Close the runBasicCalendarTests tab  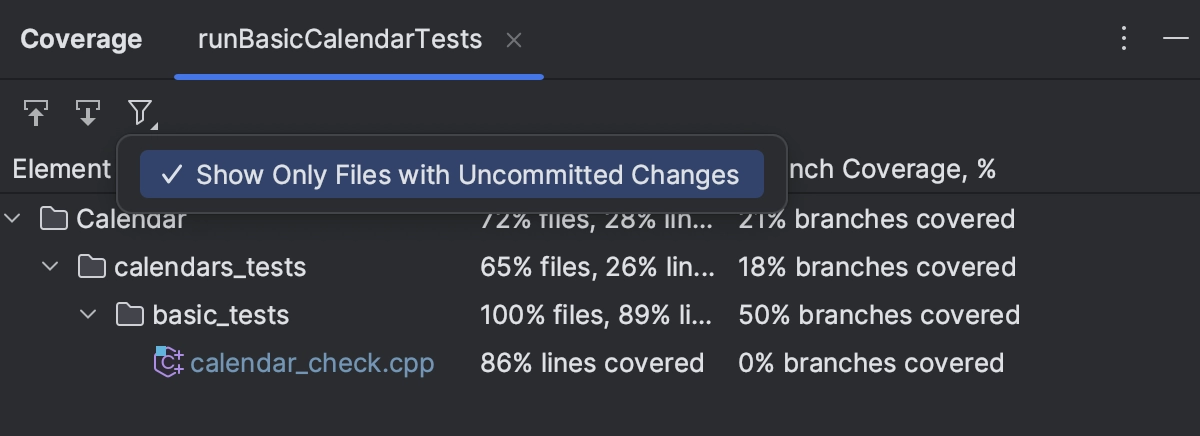(x=514, y=41)
